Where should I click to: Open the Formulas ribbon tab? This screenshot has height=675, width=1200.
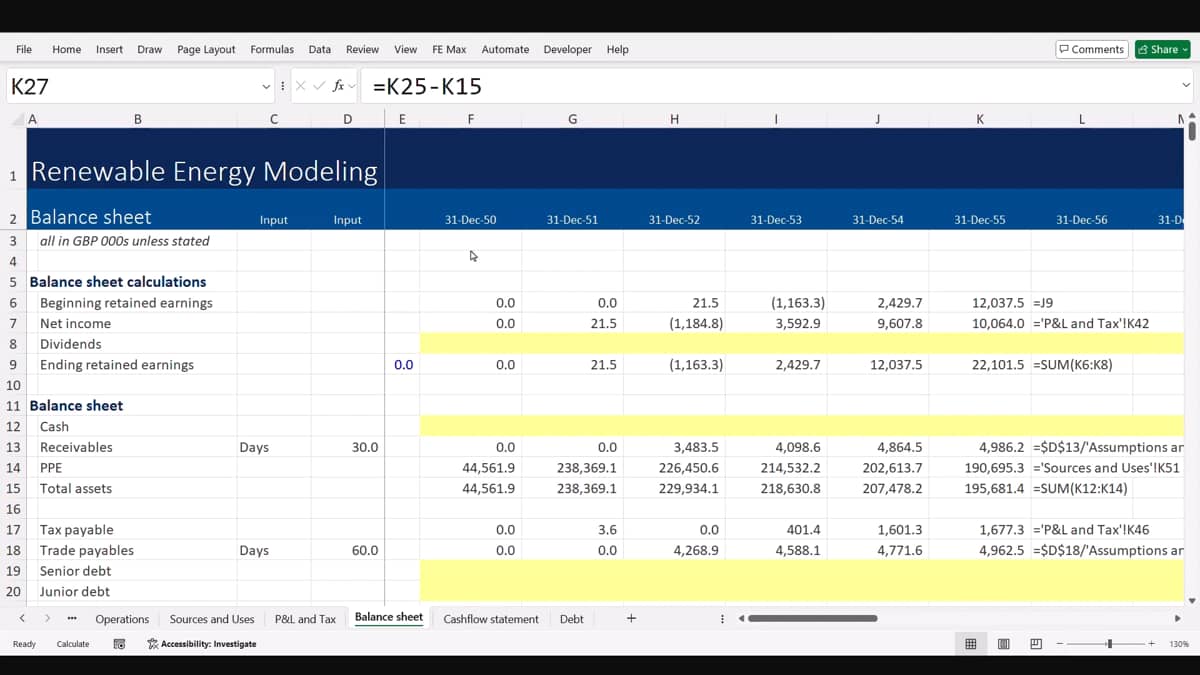click(x=272, y=49)
